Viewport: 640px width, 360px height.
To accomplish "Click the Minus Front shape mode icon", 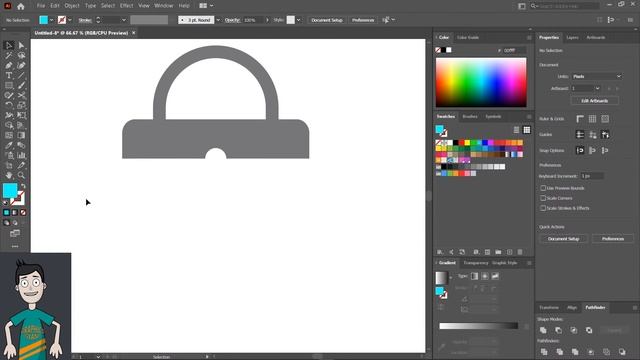I will point(558,330).
